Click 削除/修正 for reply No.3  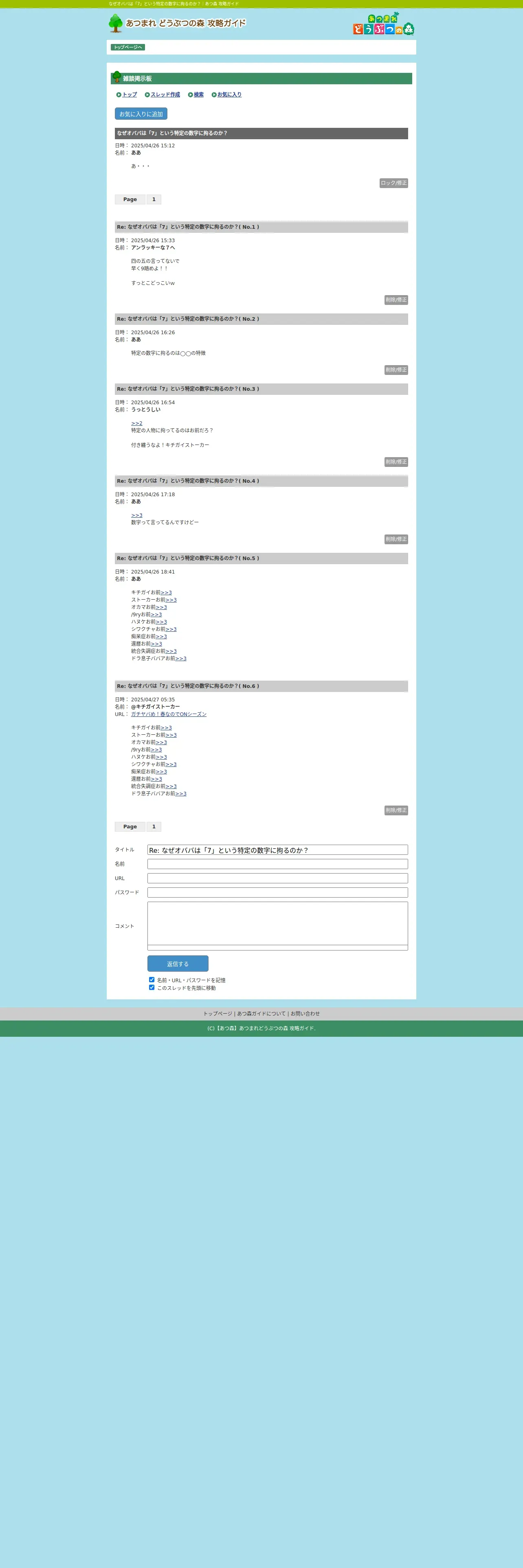point(396,462)
